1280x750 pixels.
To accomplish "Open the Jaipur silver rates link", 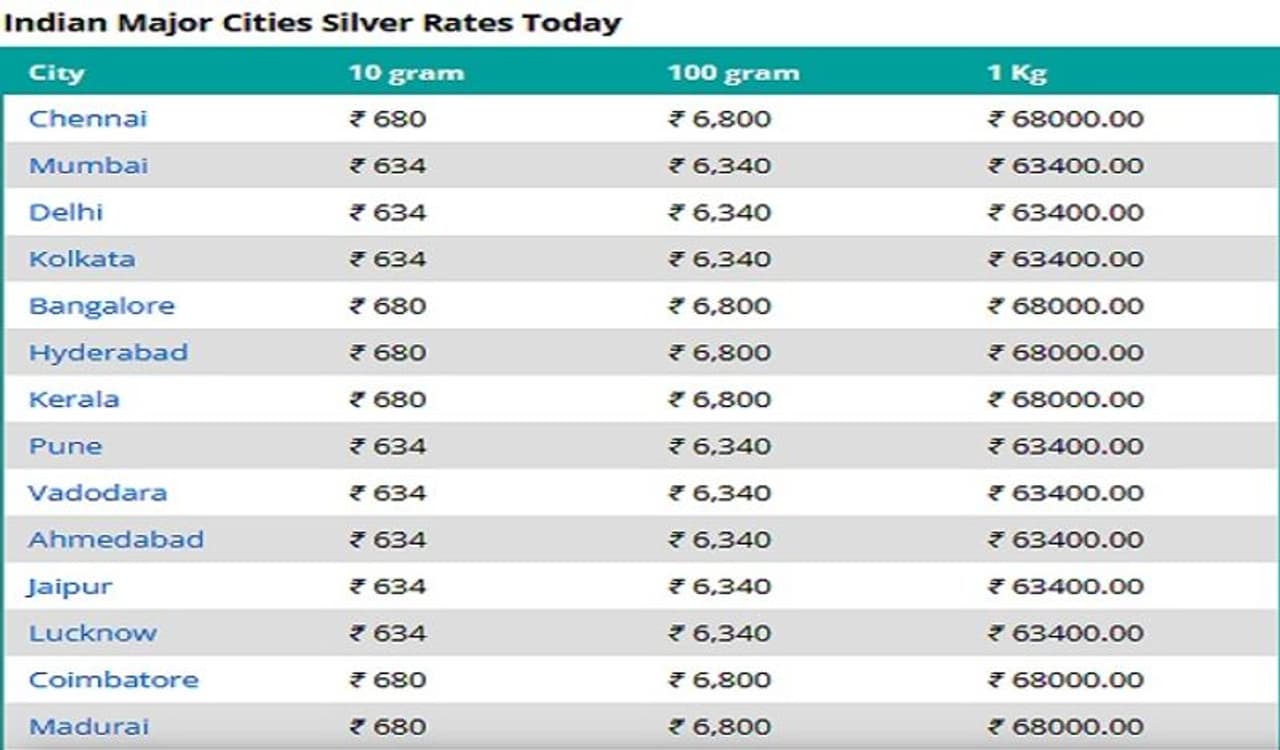I will click(70, 586).
